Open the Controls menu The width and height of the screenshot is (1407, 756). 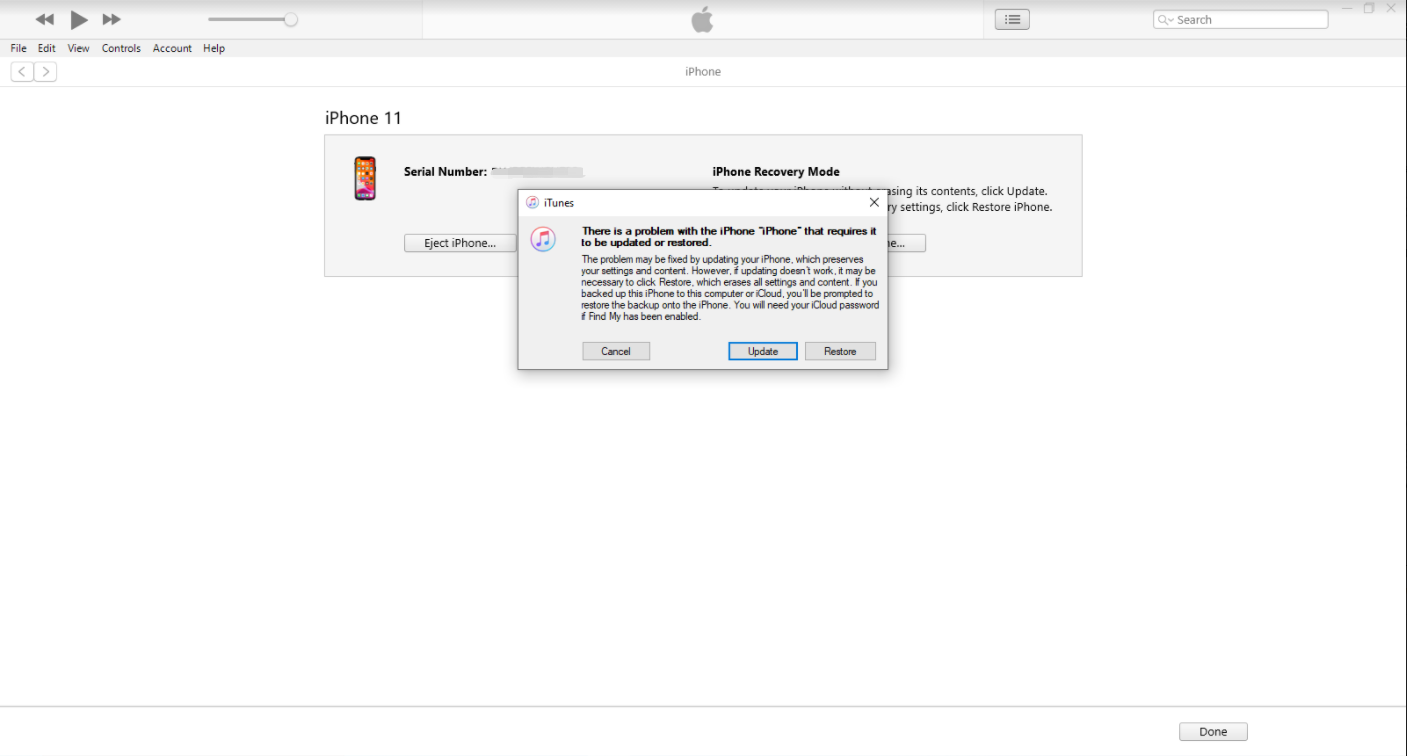121,48
